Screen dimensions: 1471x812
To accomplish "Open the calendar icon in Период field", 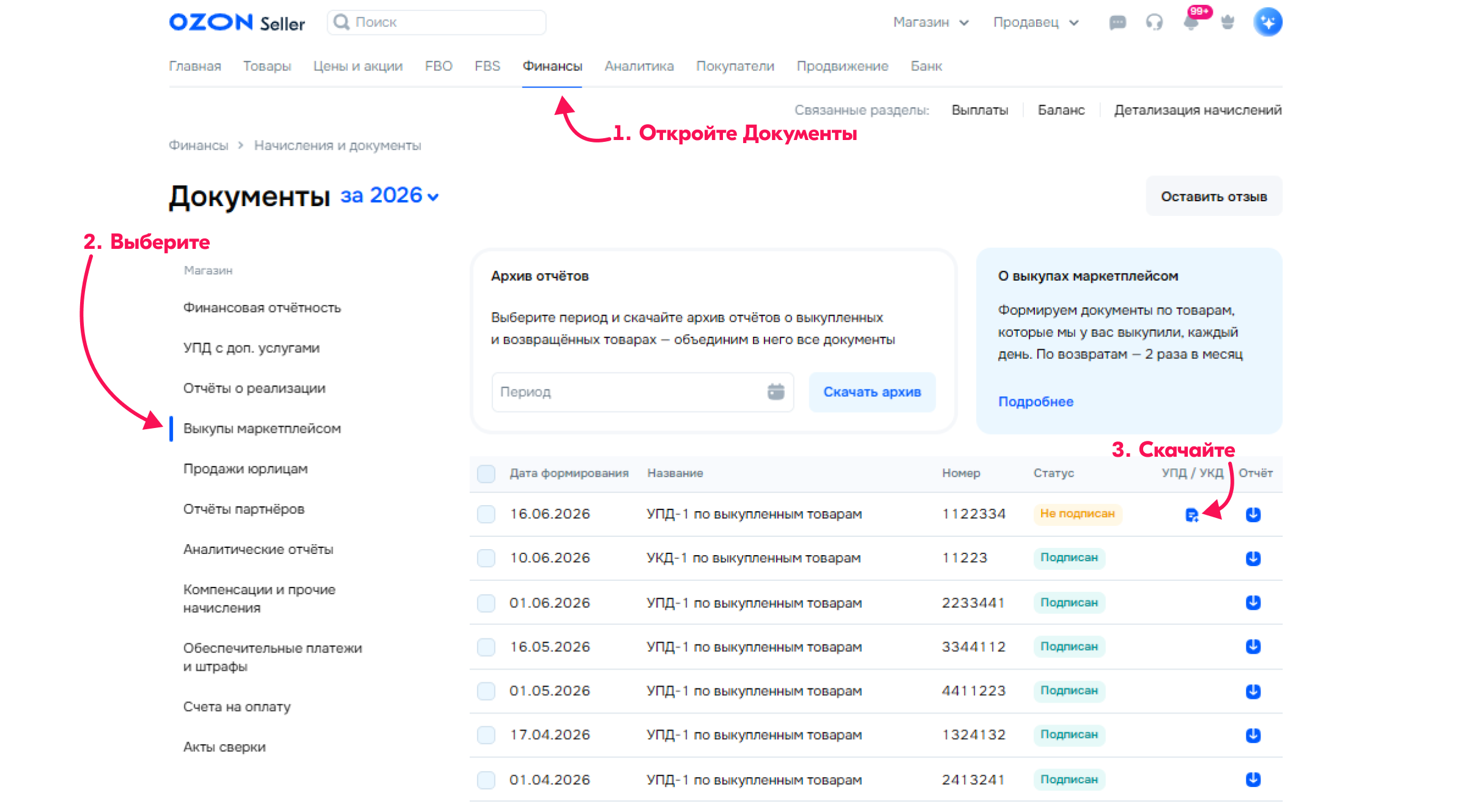I will [776, 391].
